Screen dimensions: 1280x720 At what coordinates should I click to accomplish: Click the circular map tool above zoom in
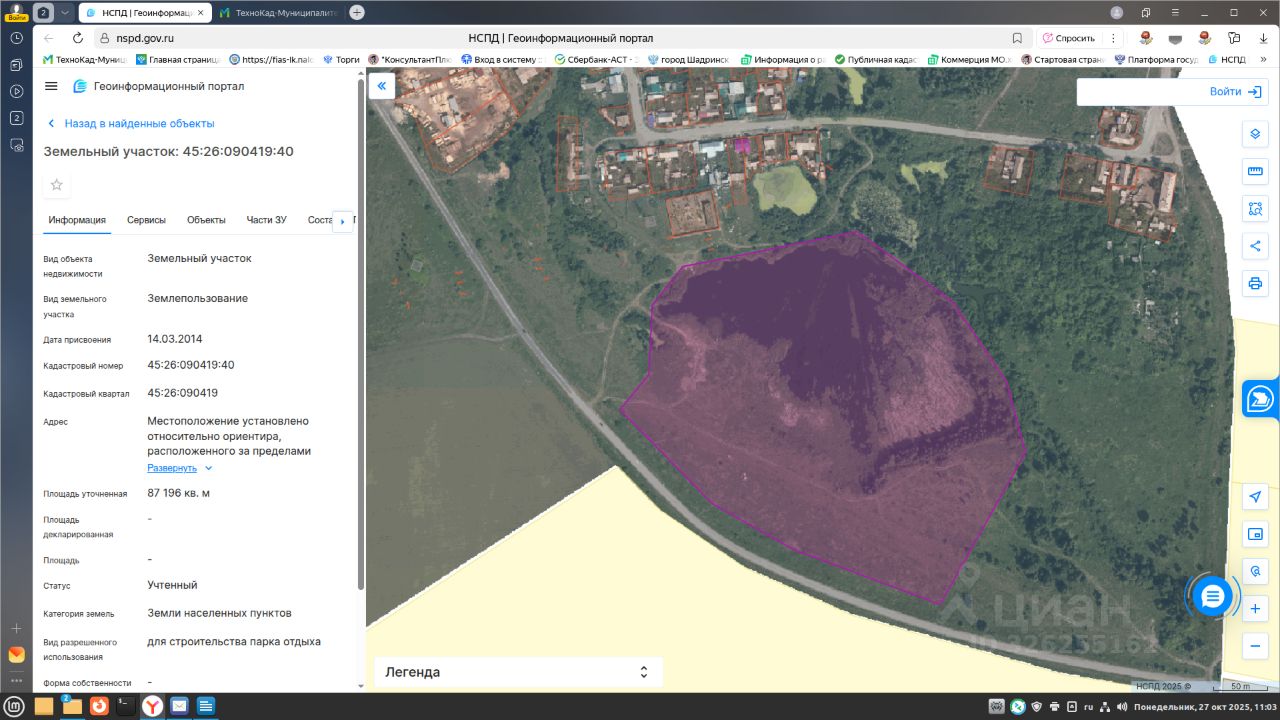(x=1255, y=571)
